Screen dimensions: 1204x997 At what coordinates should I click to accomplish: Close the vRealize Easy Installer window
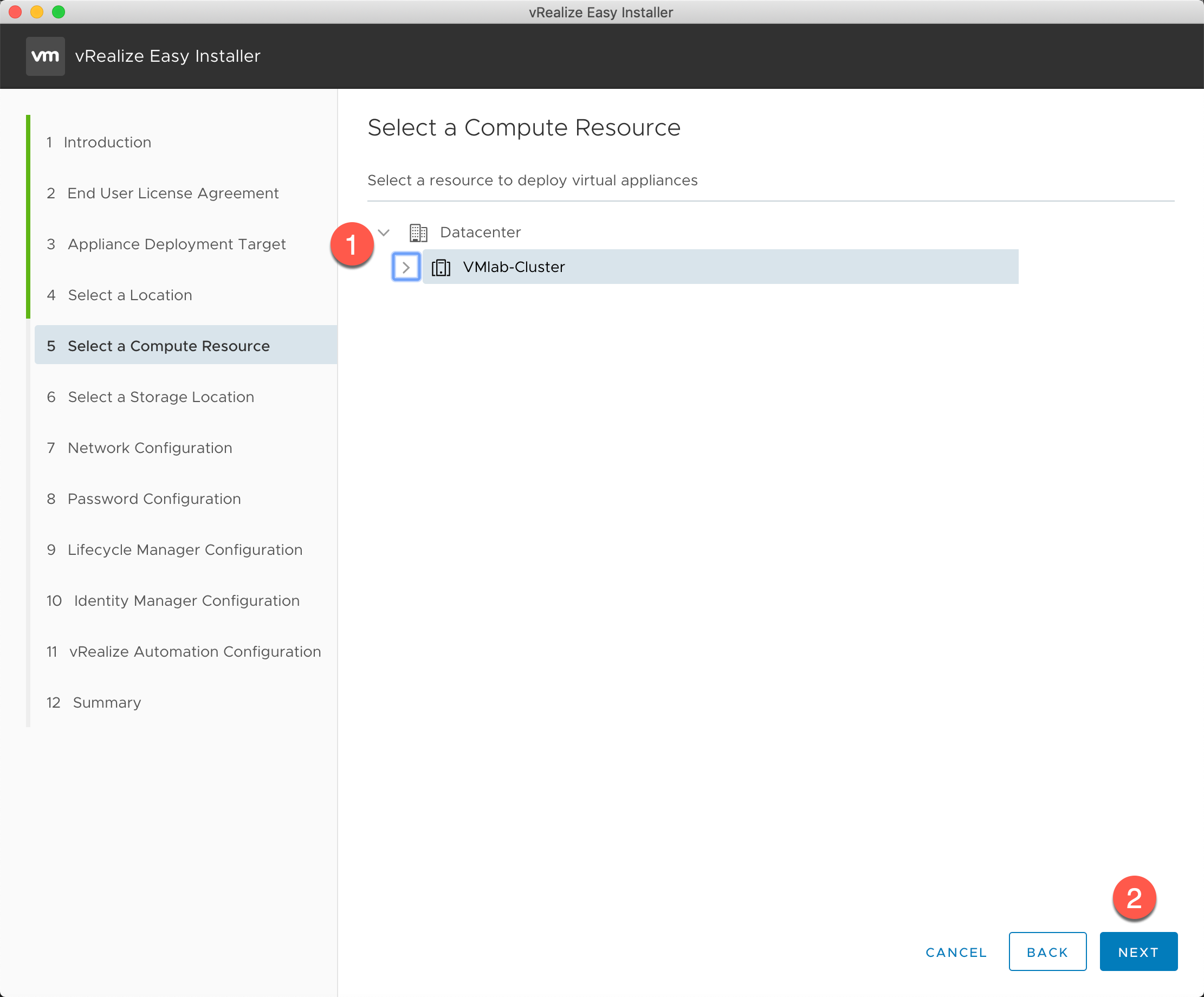point(16,12)
